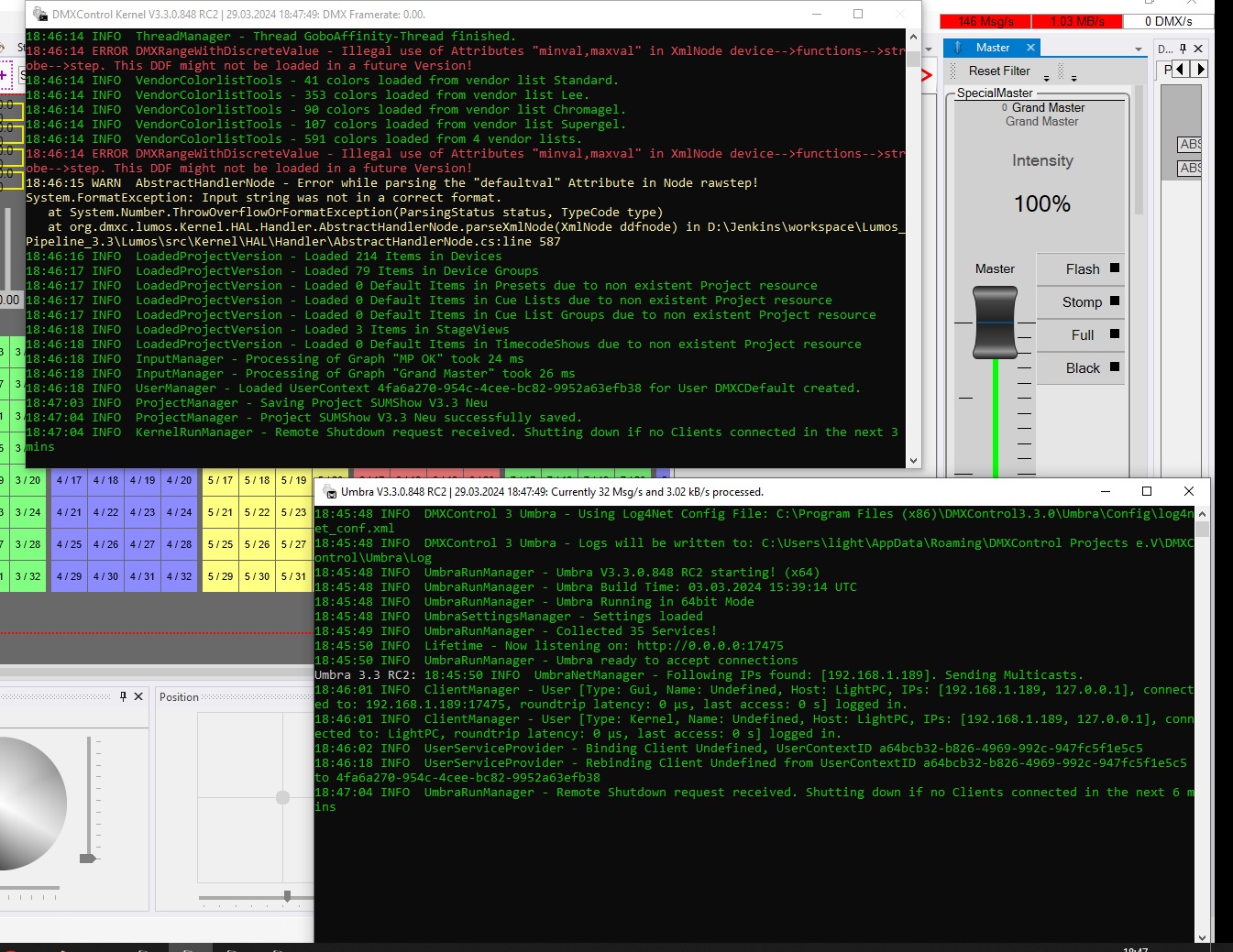
Task: Click the Master tab's blue arrows icon
Action: [958, 48]
